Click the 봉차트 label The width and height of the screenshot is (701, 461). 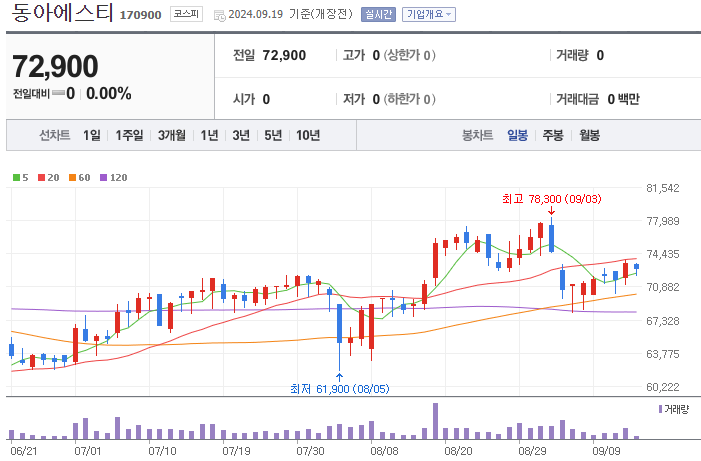477,135
